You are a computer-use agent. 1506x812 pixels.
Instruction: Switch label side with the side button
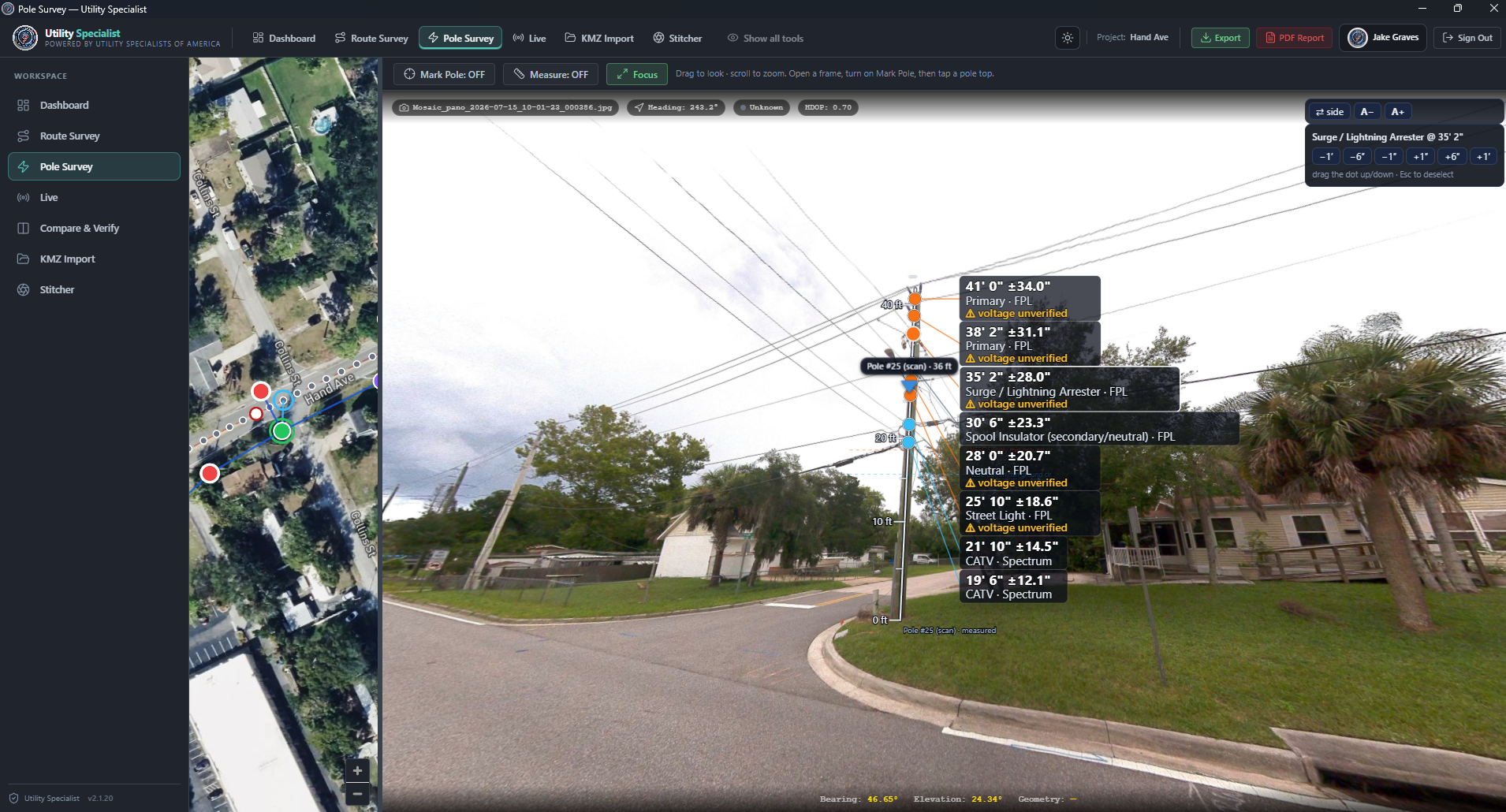click(x=1329, y=112)
